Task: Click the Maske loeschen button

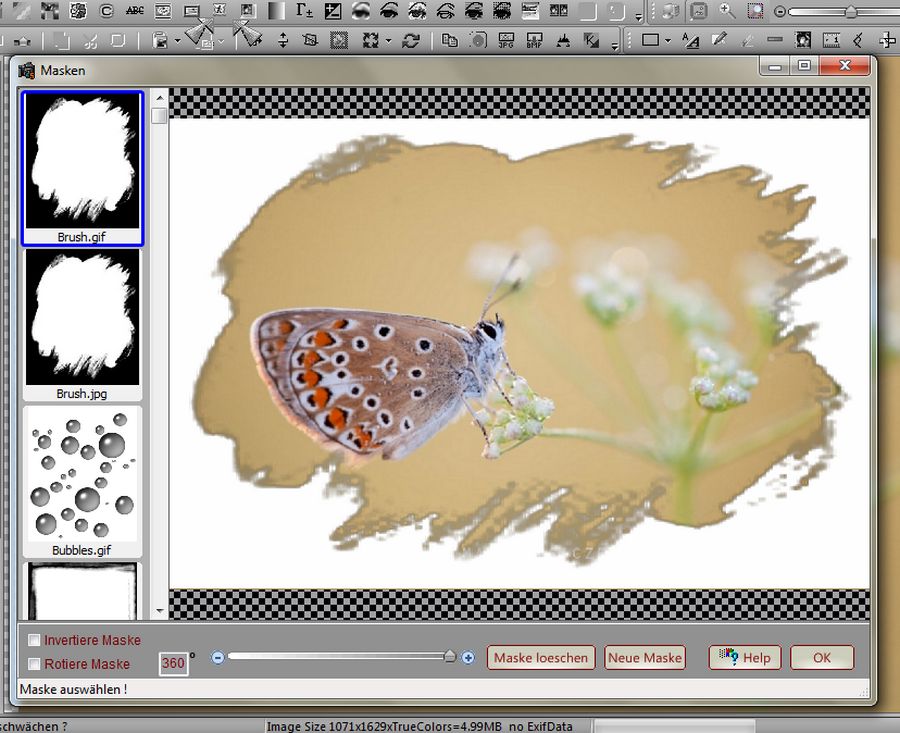Action: click(541, 657)
